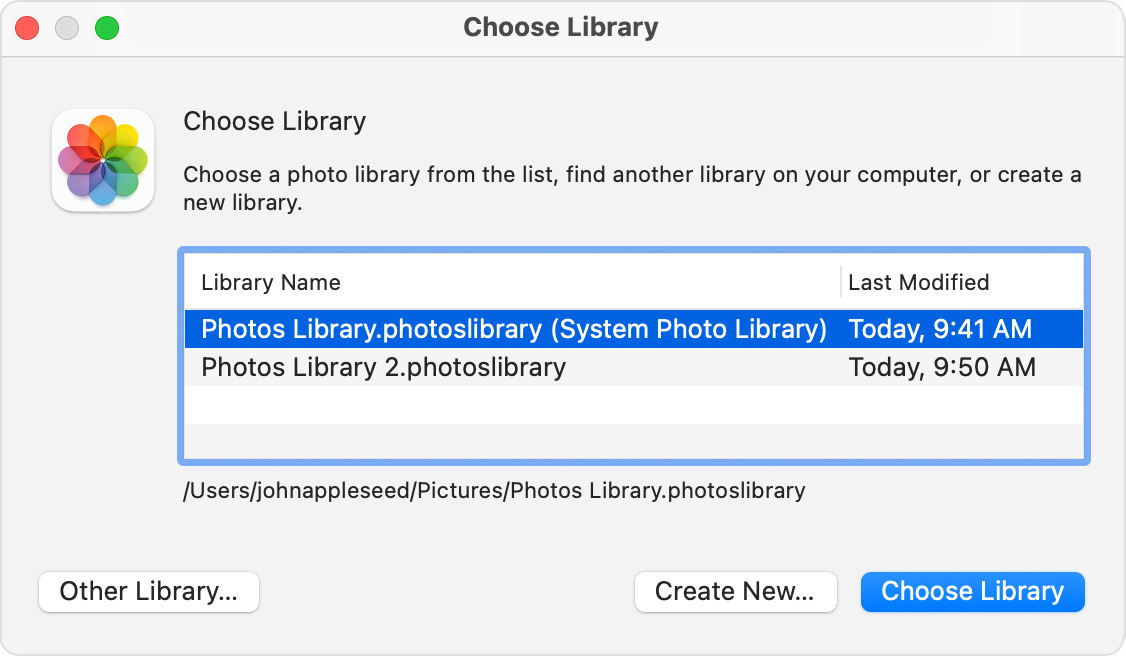Open a different library via Other Library...
The image size is (1126, 656).
(x=148, y=591)
